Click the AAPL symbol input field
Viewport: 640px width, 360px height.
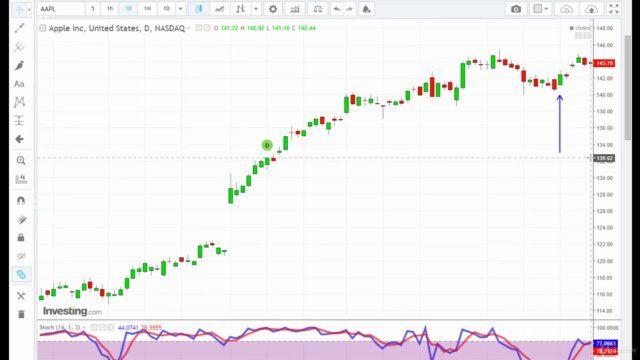click(61, 9)
